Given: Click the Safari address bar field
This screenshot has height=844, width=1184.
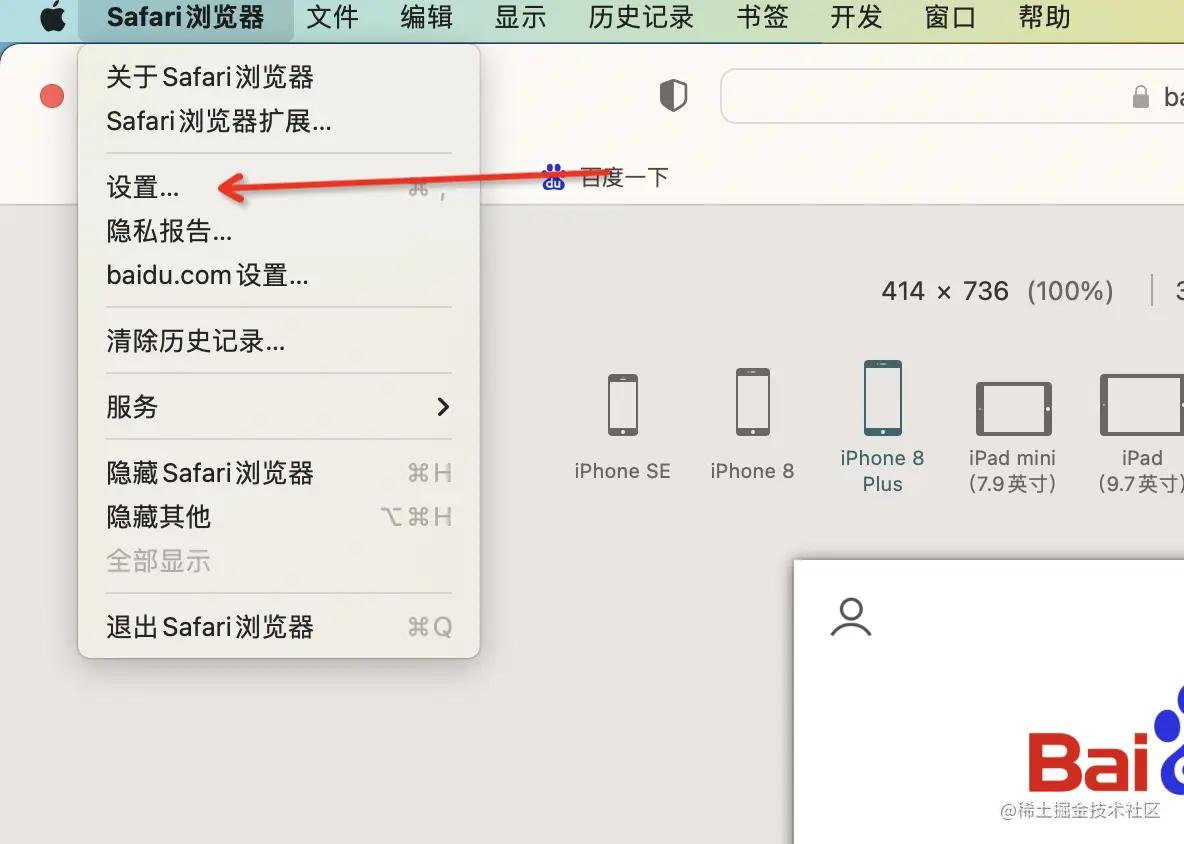Looking at the screenshot, I should tap(952, 96).
